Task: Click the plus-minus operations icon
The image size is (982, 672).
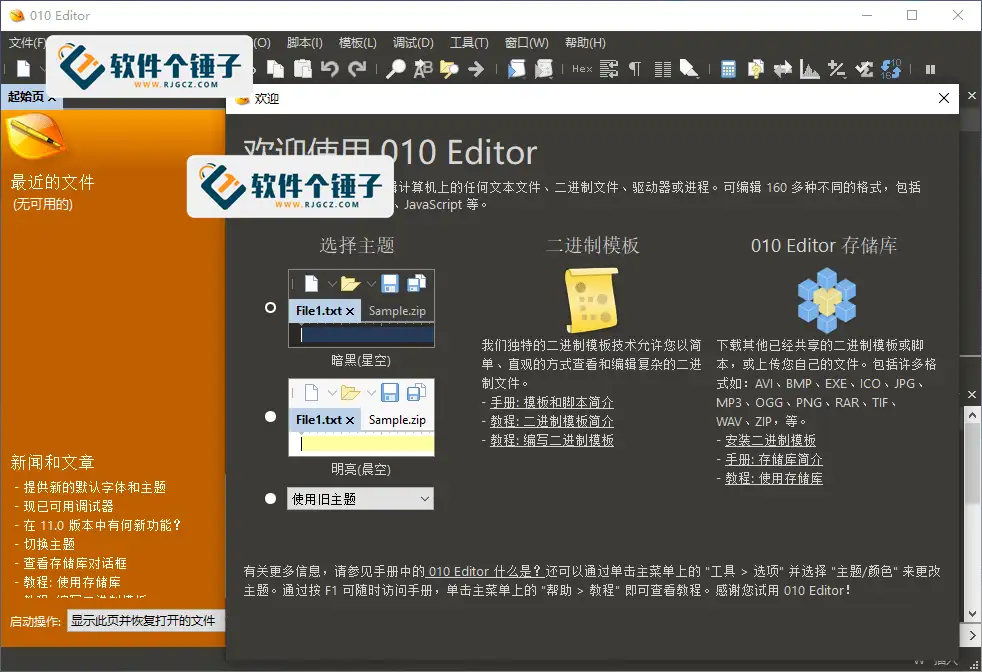Action: tap(837, 69)
